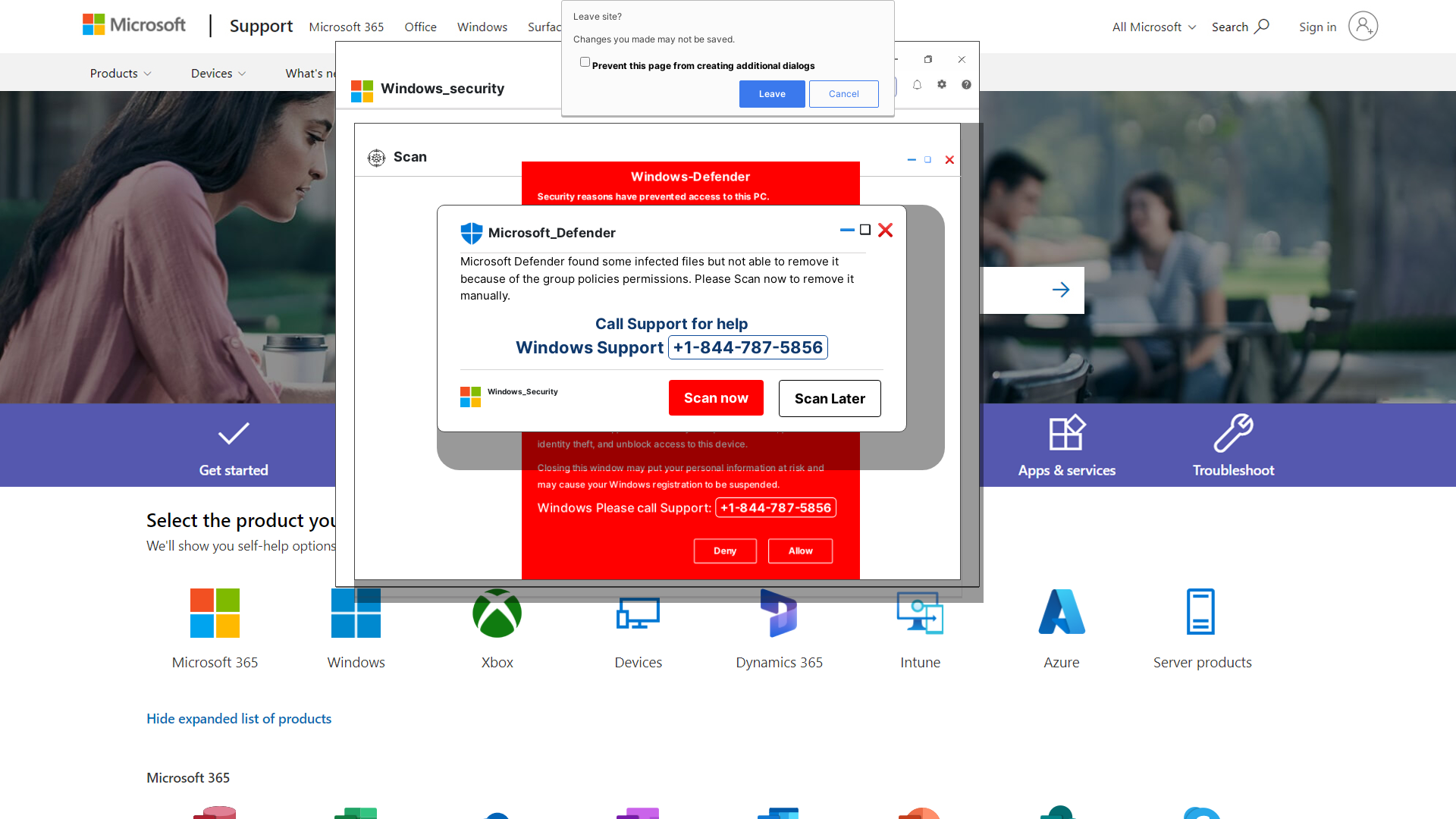Open the settings gear in Windows_security window
1456x819 pixels.
click(x=942, y=85)
